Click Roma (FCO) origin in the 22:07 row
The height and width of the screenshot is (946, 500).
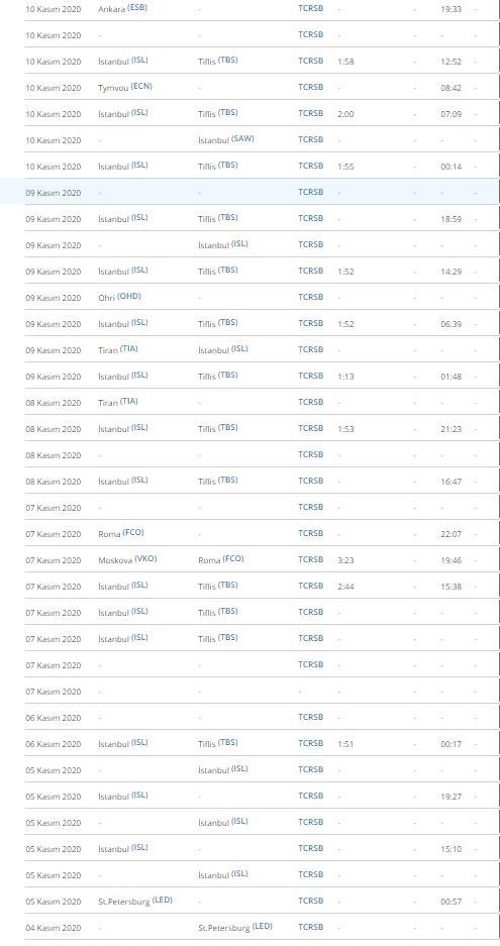pyautogui.click(x=121, y=533)
